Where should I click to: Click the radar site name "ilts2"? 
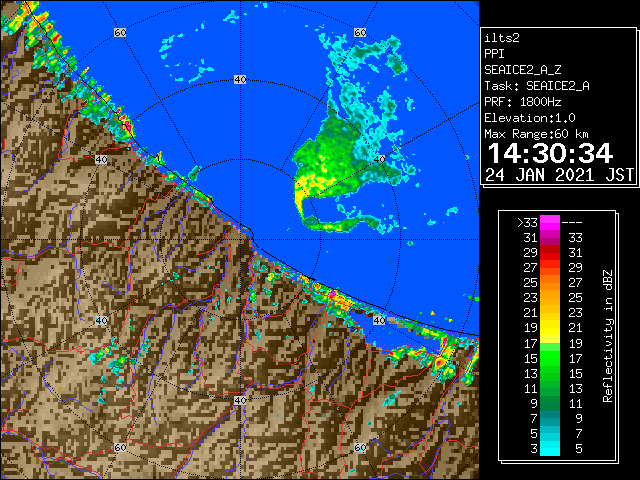(x=502, y=38)
